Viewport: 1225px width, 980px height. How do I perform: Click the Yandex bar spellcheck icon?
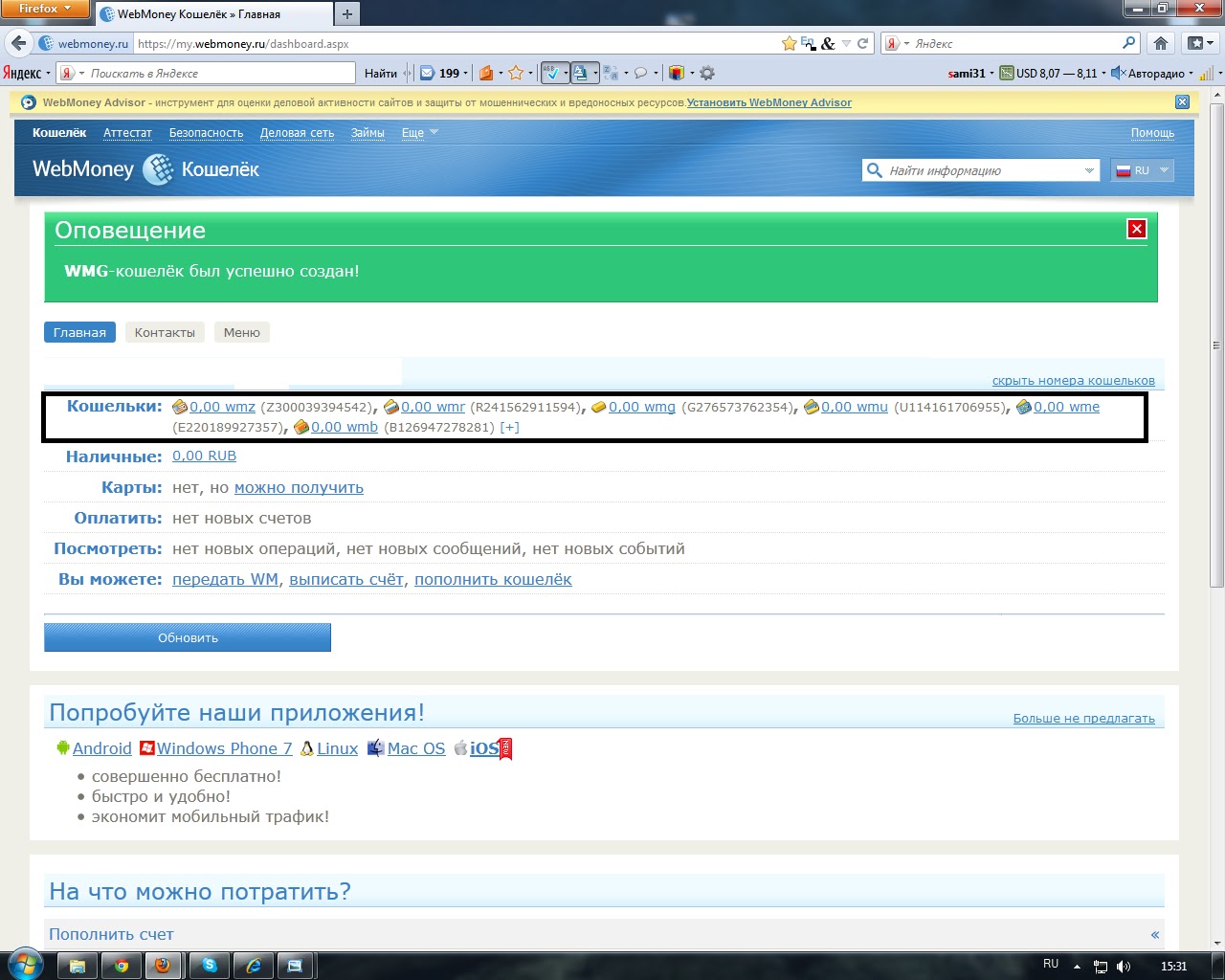pos(551,73)
